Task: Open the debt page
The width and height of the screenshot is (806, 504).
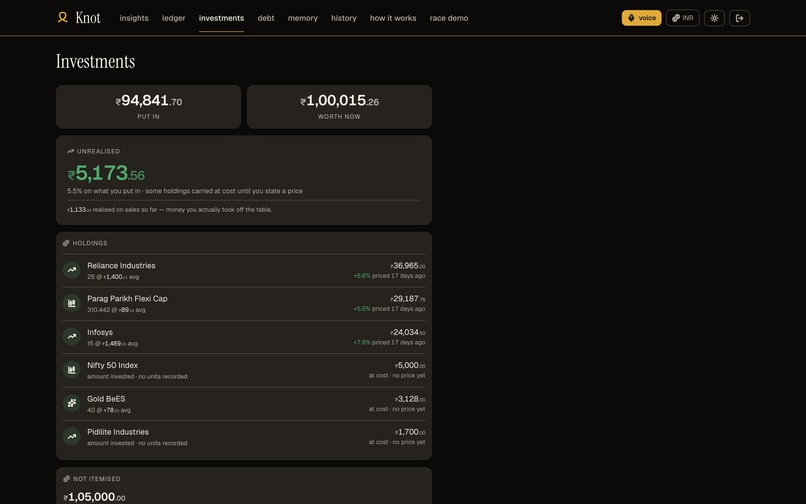Action: [266, 18]
